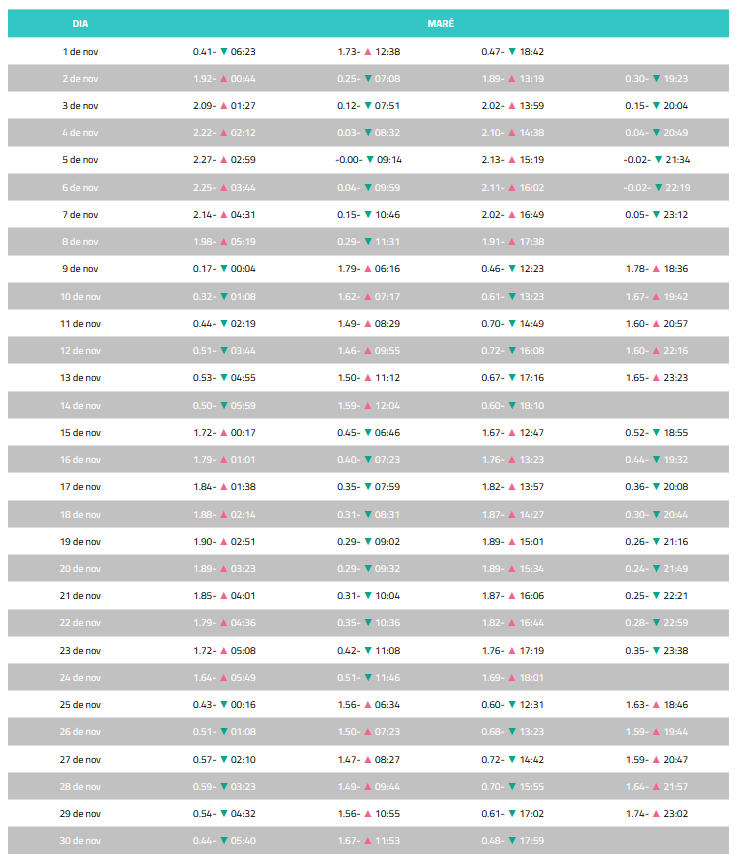Click the MARÉ column header
This screenshot has width=737, height=860.
pos(440,23)
